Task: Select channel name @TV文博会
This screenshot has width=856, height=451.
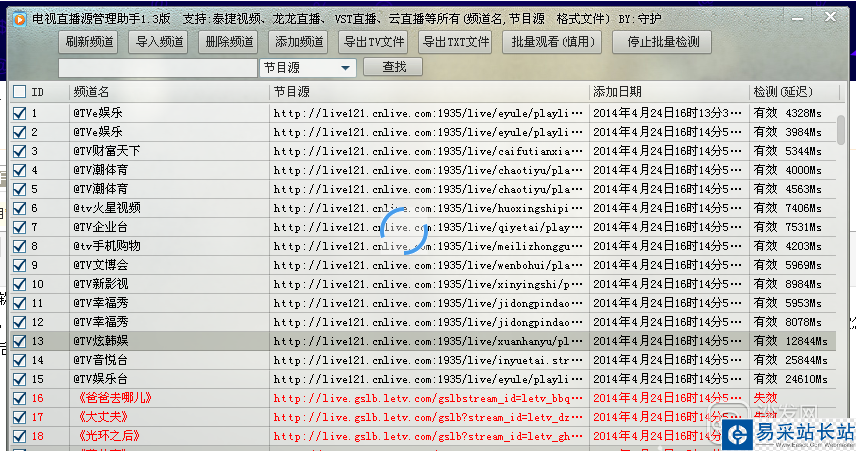Action: (100, 265)
